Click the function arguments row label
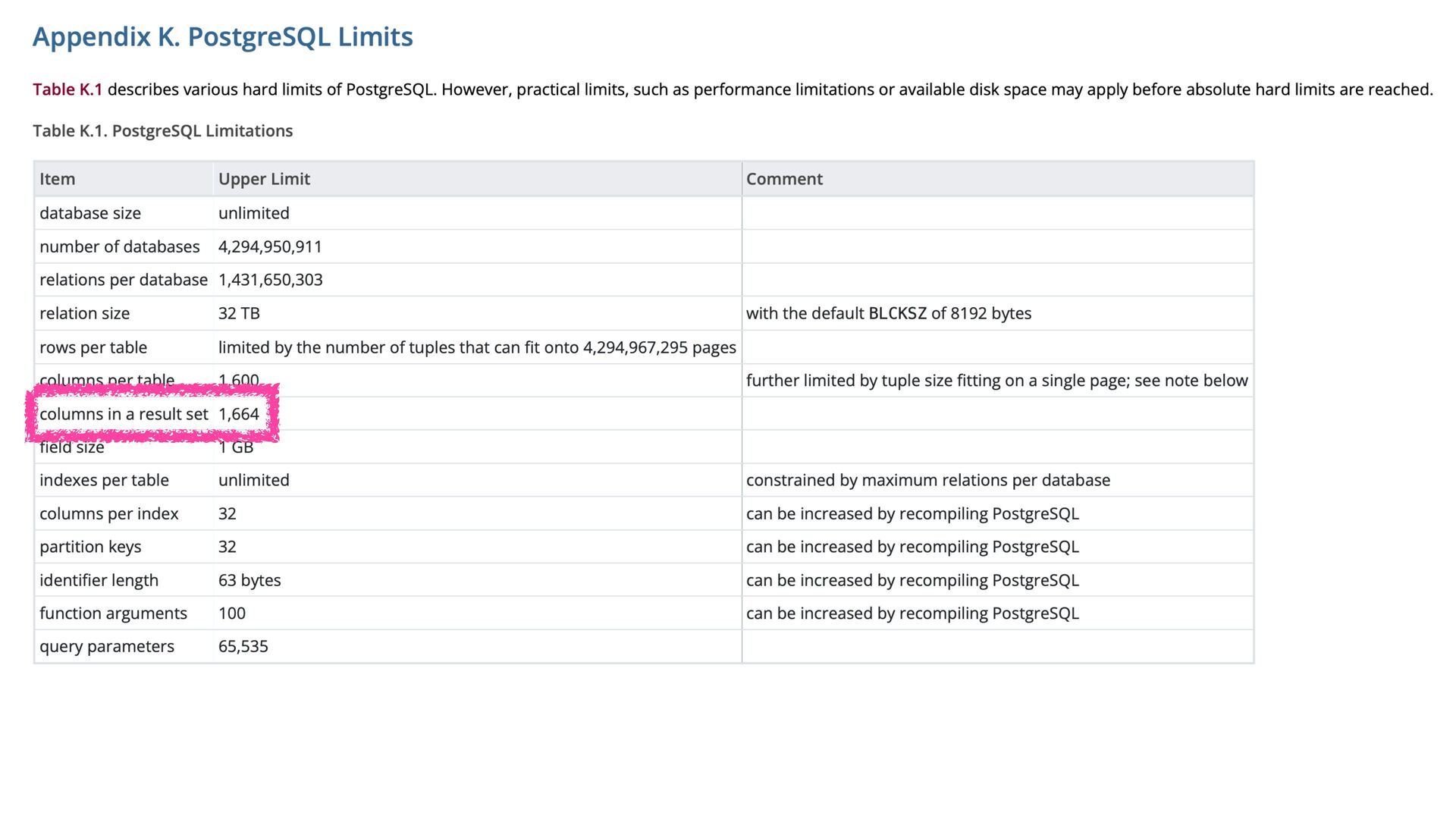Screen dimensions: 1456x819 pyautogui.click(x=113, y=613)
